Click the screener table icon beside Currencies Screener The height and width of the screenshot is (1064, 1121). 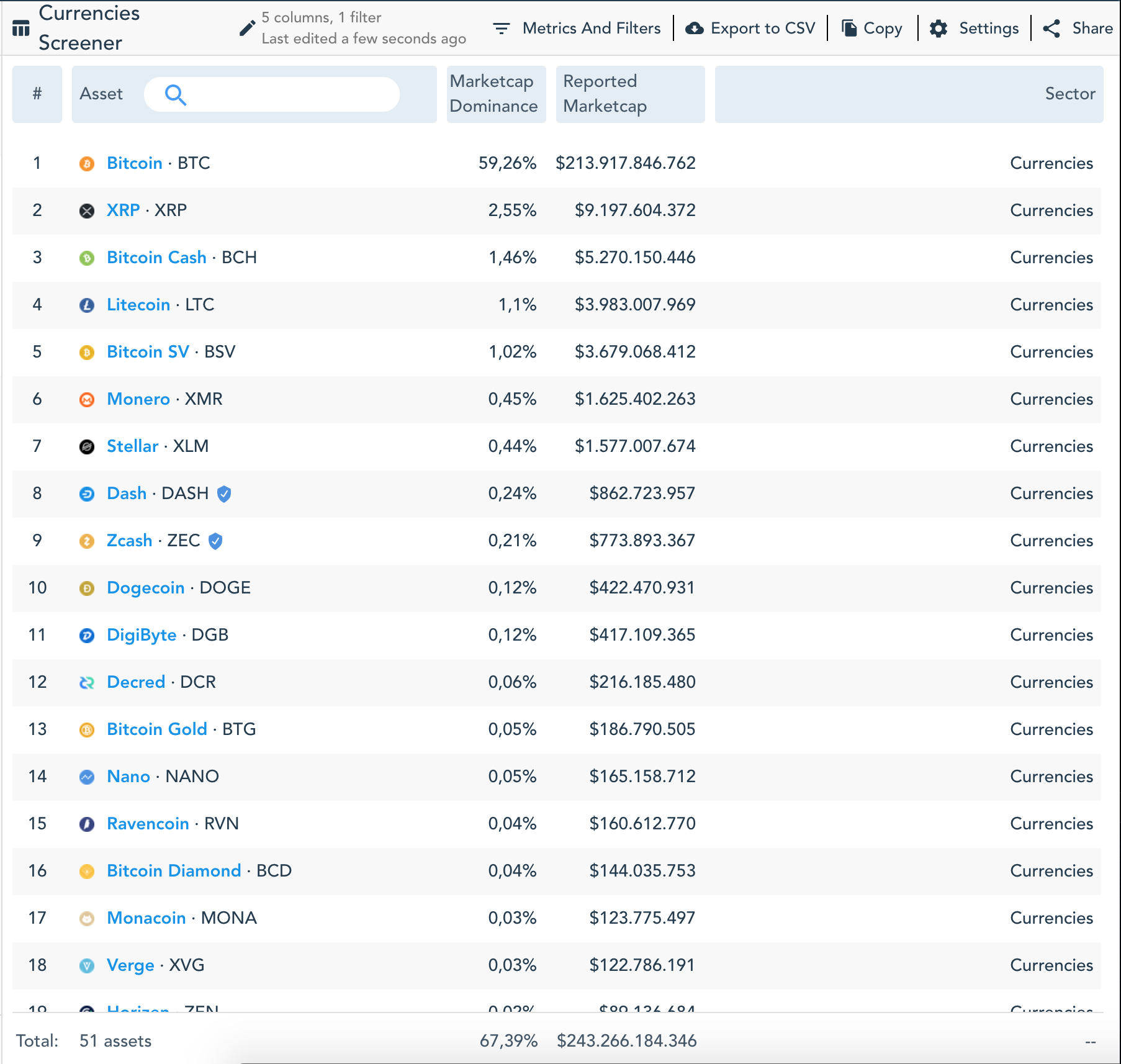(20, 28)
